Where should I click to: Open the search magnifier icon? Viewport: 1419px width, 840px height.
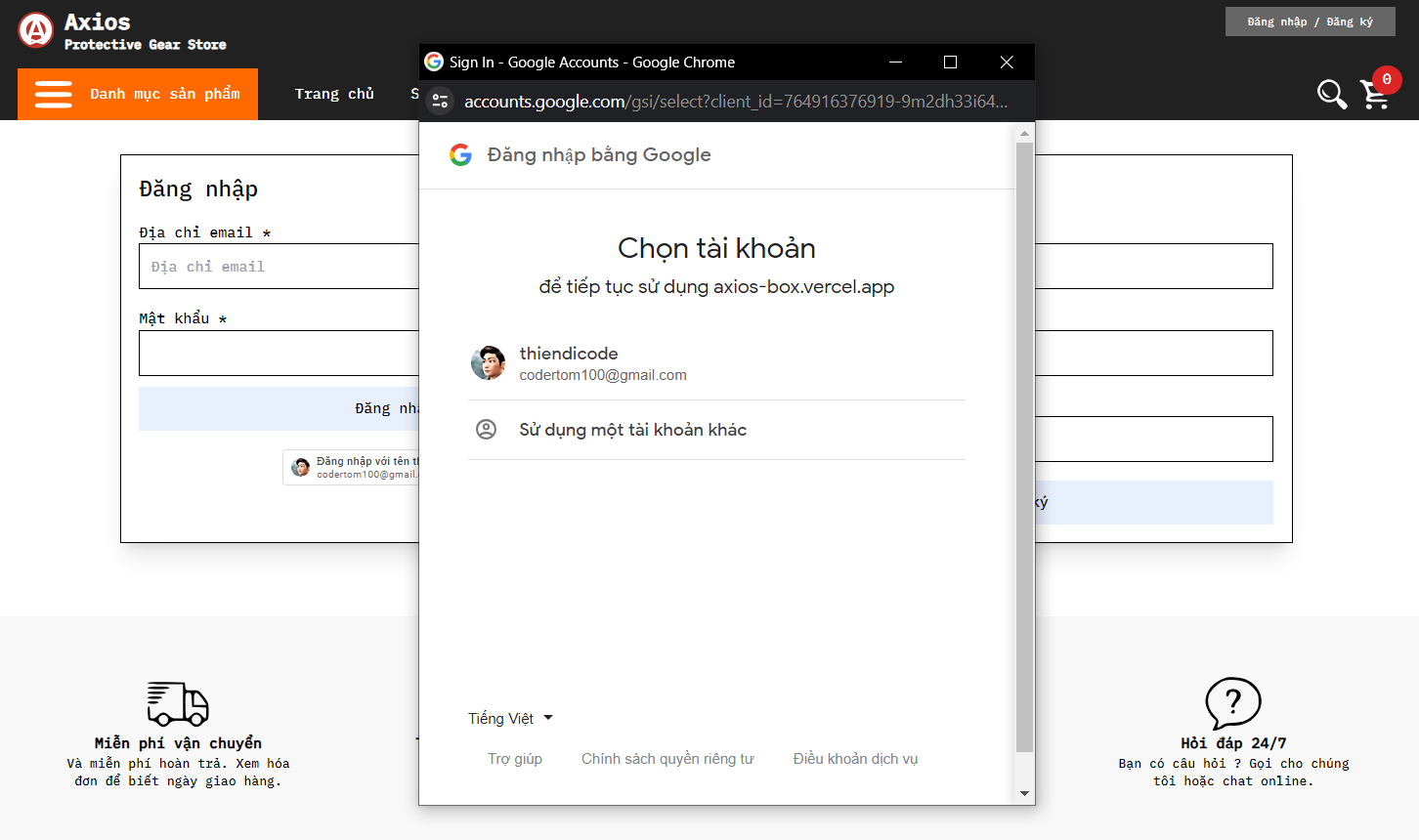click(1332, 94)
